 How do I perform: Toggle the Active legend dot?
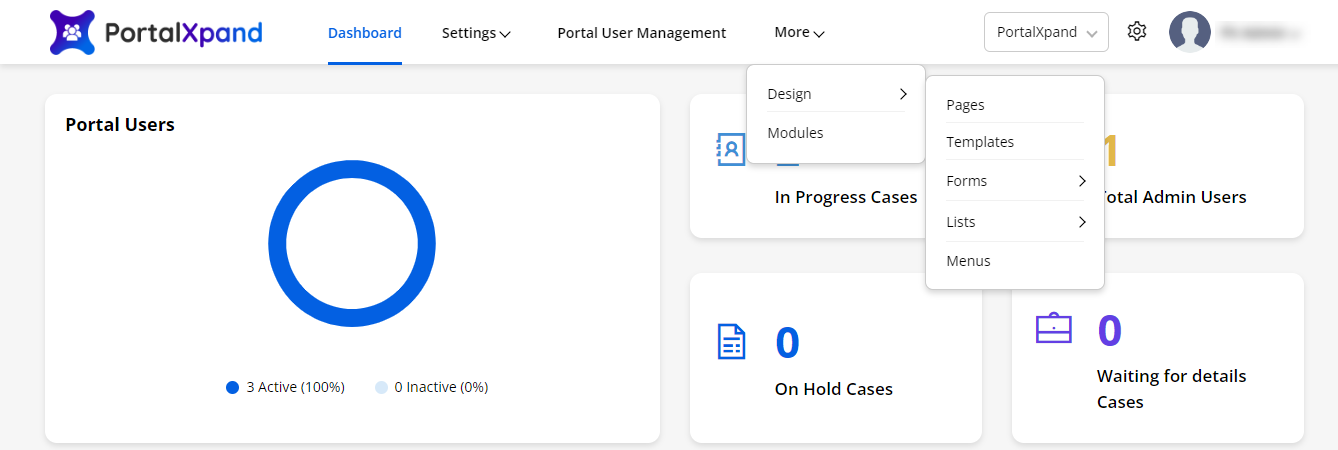(x=233, y=387)
